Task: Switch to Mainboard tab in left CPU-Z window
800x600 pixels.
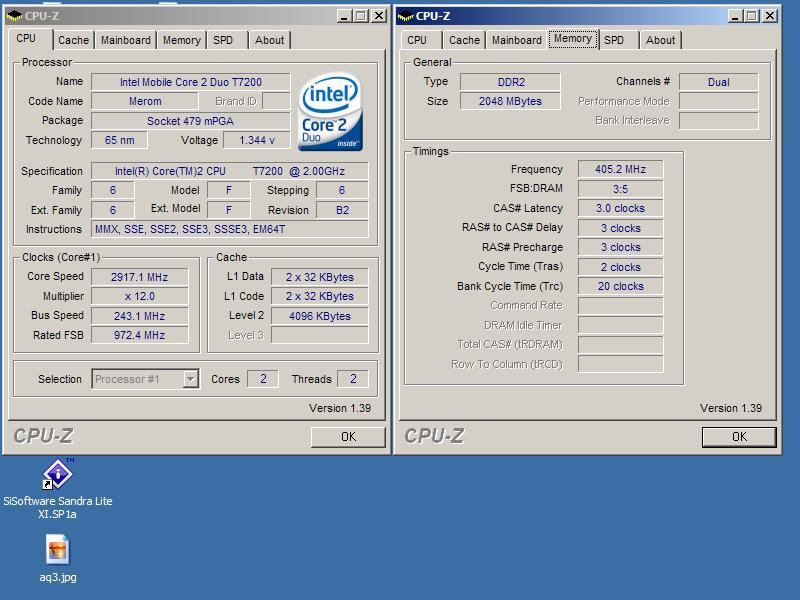Action: point(126,40)
